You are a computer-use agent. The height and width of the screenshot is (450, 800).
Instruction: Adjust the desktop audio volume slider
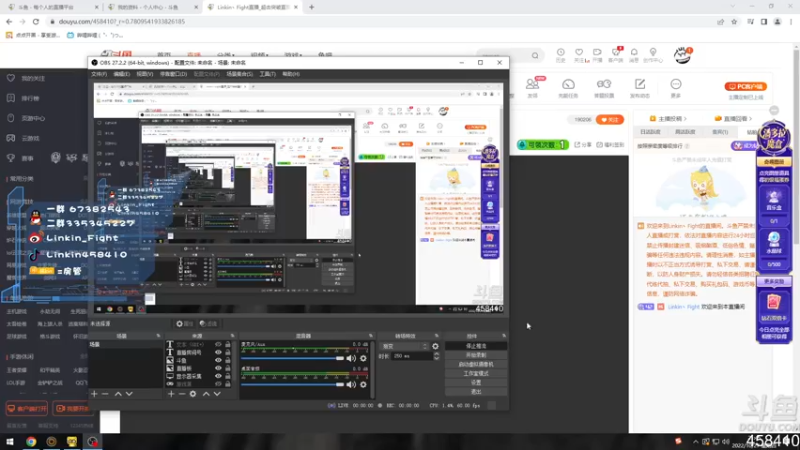coord(293,384)
